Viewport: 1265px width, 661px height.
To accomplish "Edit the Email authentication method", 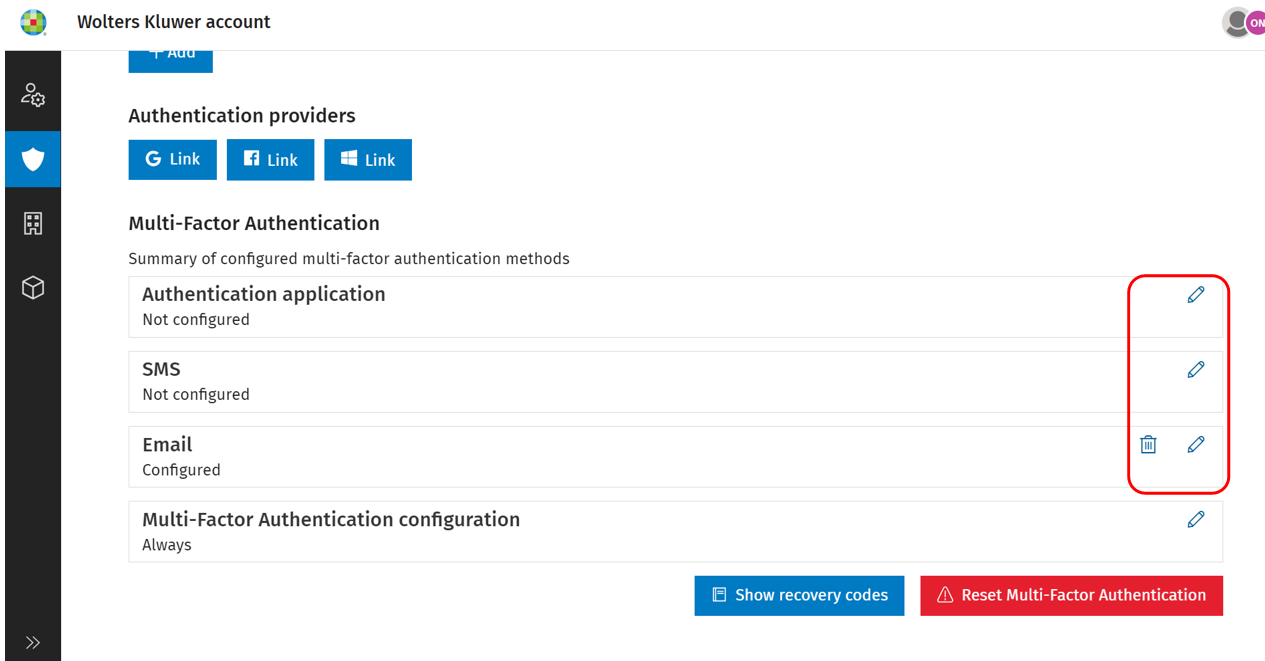I will (x=1195, y=445).
